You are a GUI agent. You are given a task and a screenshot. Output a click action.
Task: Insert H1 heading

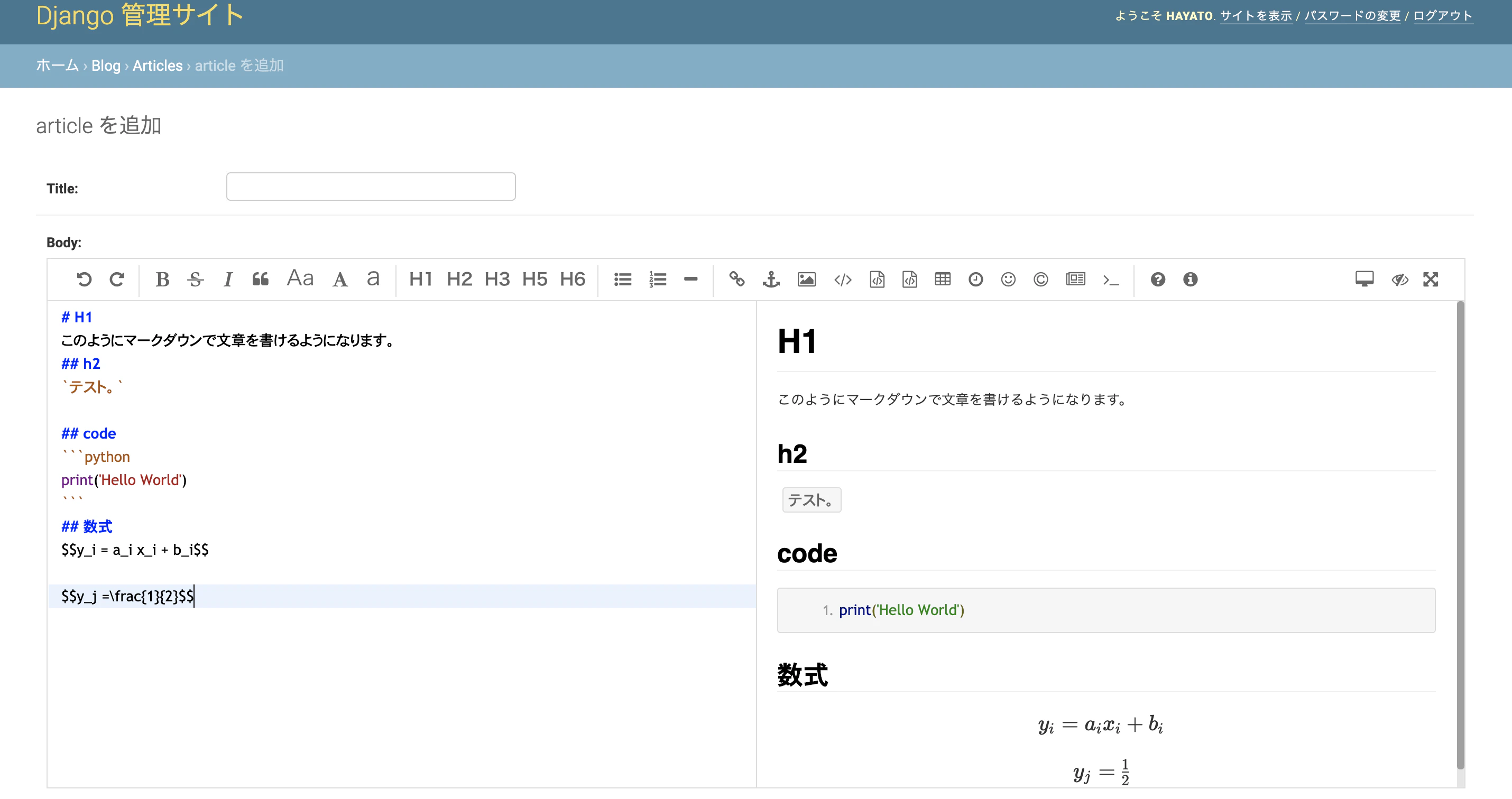click(x=421, y=279)
